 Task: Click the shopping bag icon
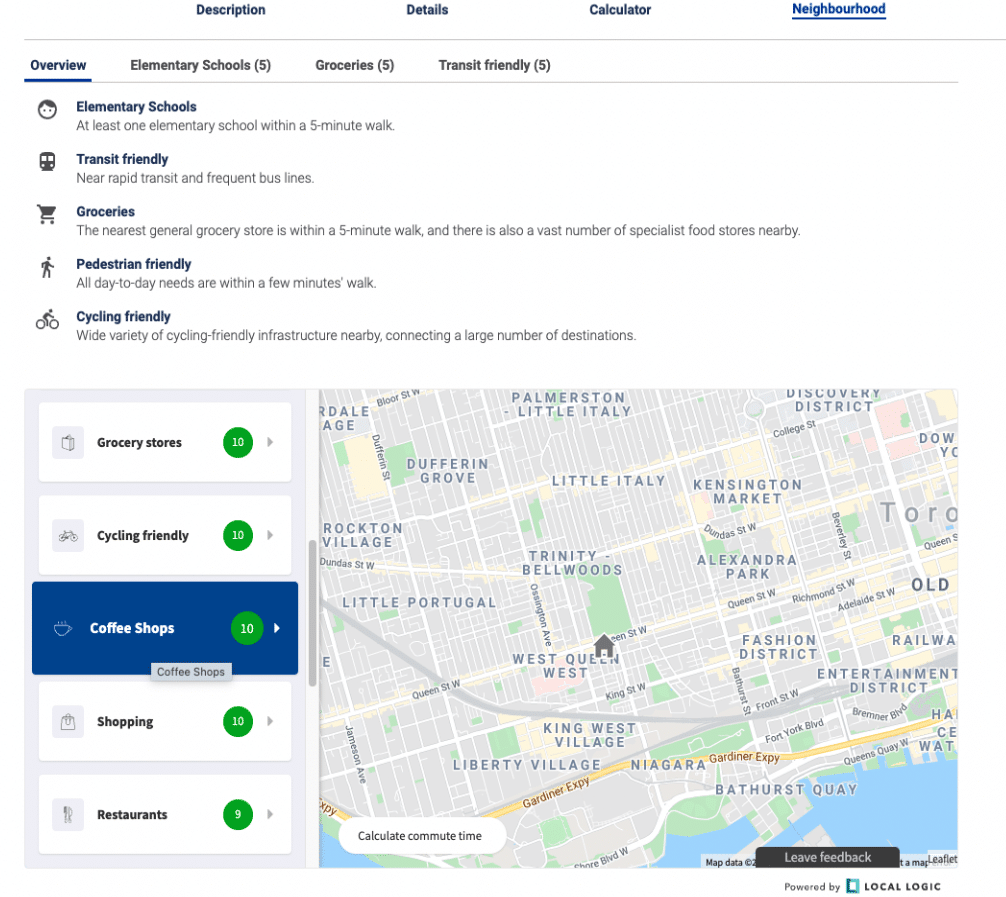(x=68, y=721)
